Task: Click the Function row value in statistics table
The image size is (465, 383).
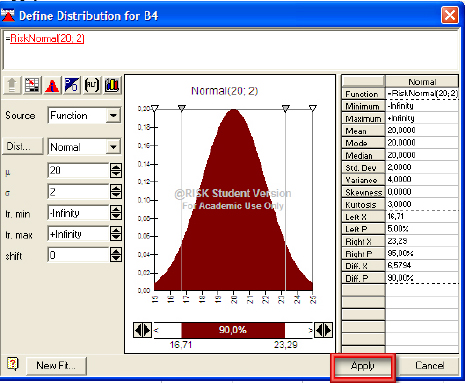Action: click(423, 94)
